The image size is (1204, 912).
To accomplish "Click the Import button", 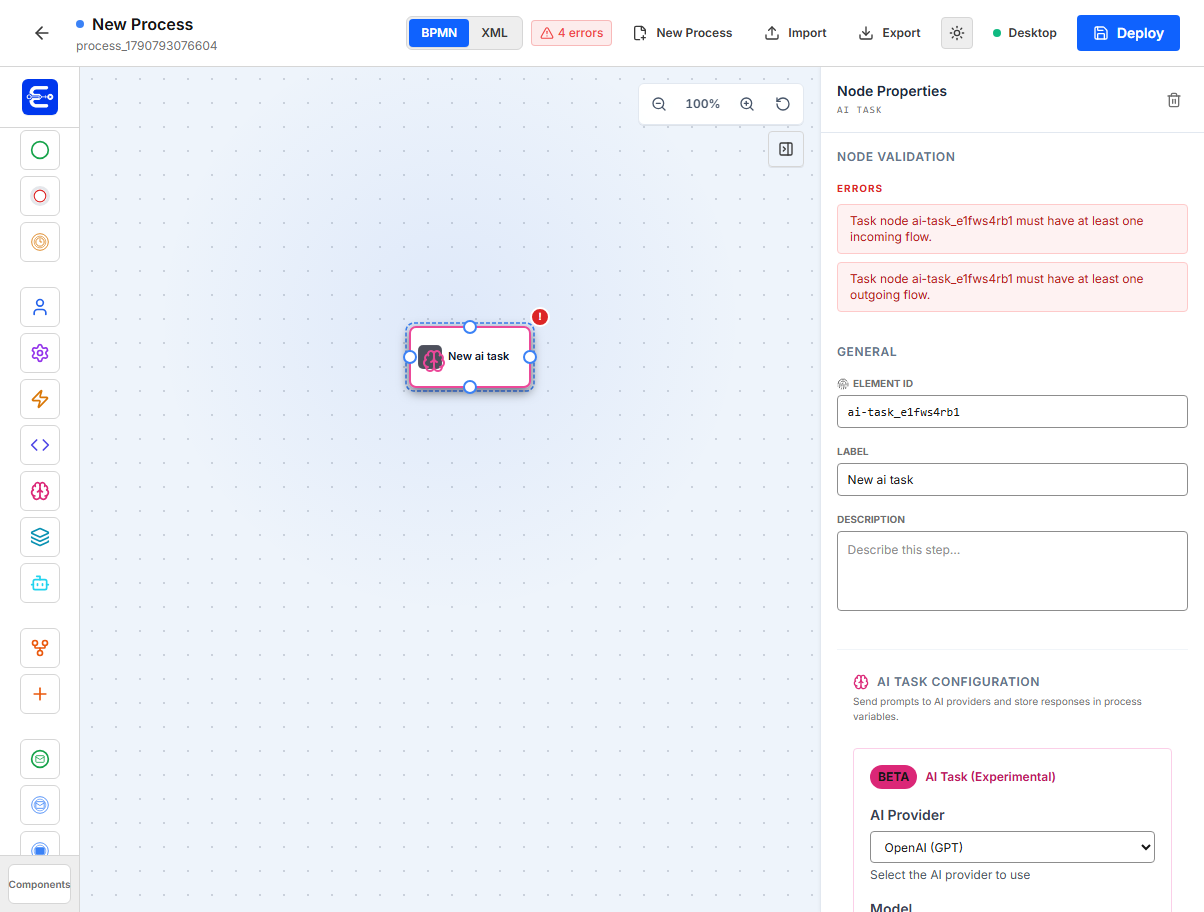I will tap(796, 33).
